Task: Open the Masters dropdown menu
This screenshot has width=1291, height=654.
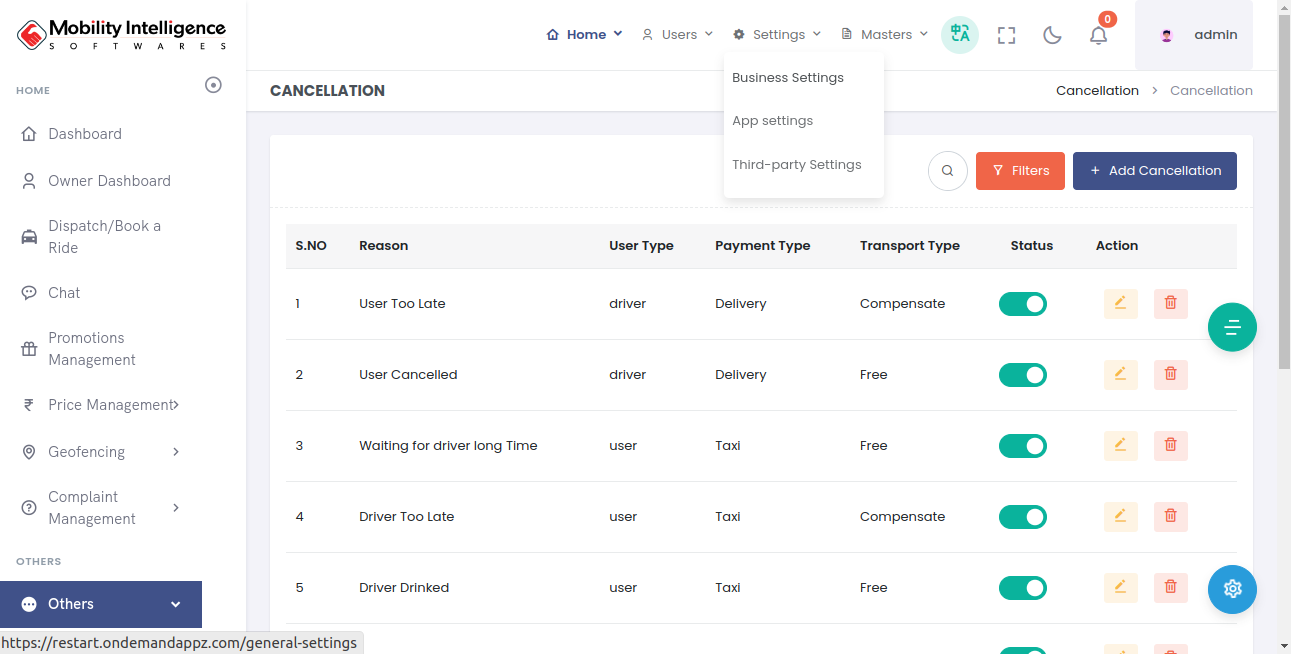Action: pyautogui.click(x=885, y=35)
